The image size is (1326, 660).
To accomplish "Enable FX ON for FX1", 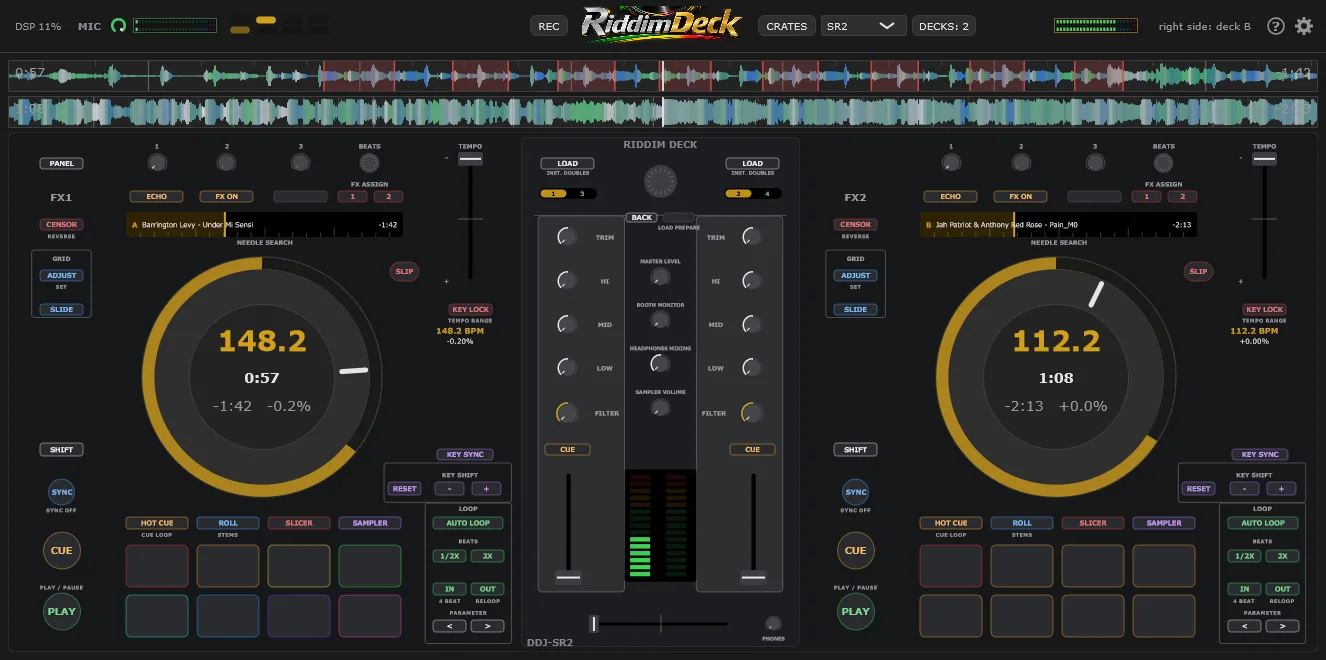I will click(x=226, y=196).
